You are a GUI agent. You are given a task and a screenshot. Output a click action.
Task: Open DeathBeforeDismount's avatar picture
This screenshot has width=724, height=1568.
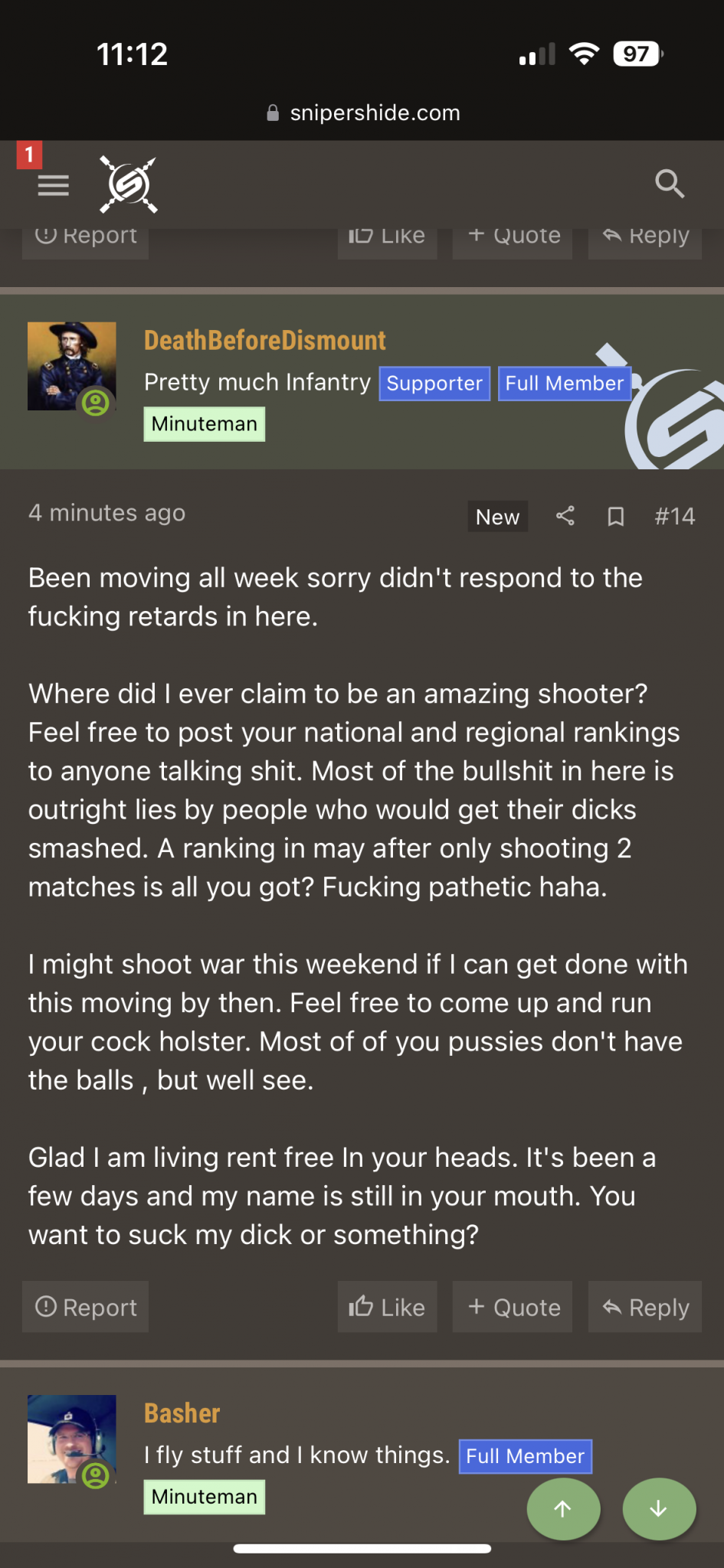71,366
